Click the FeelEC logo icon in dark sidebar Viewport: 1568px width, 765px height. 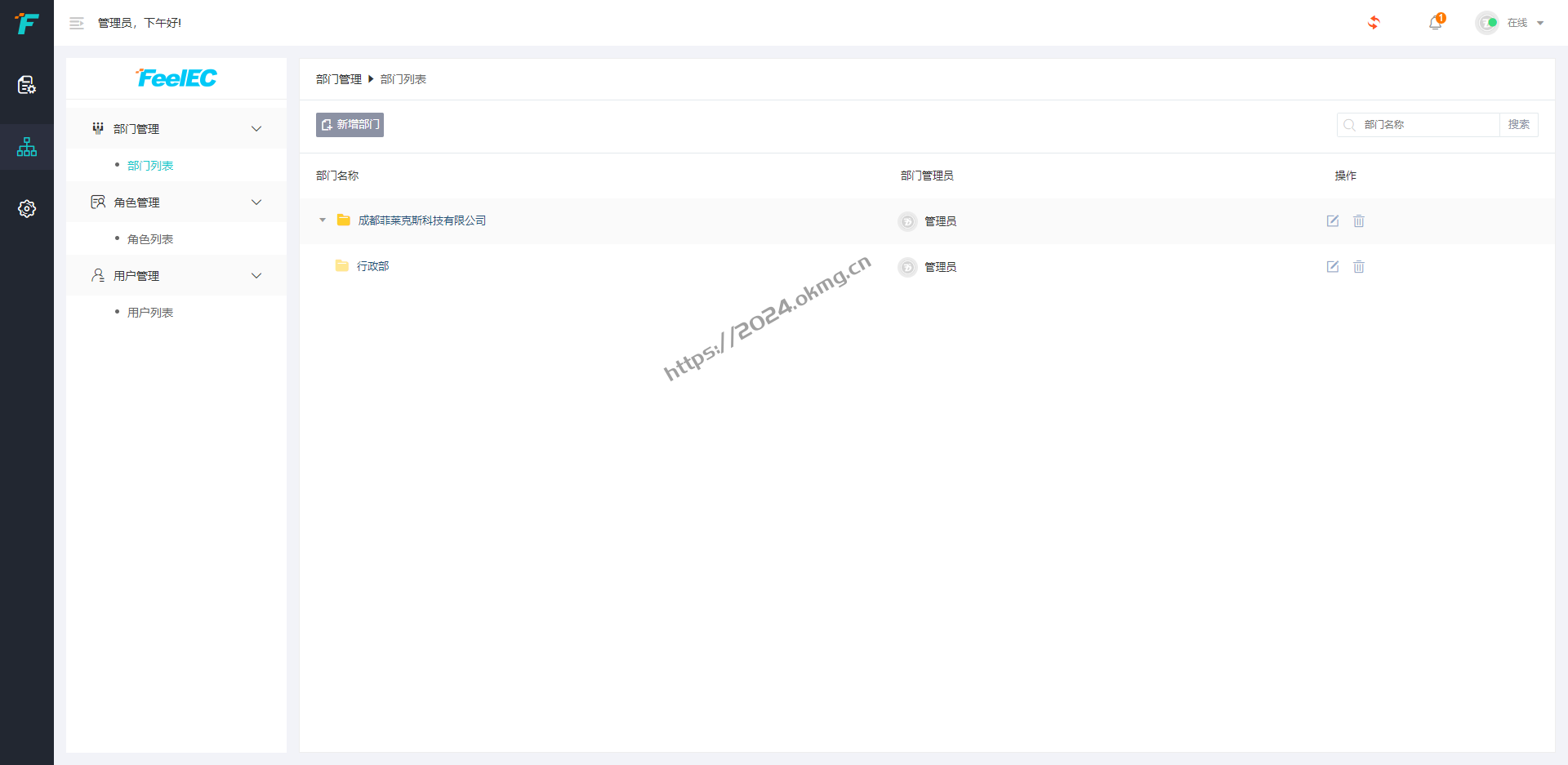tap(27, 24)
